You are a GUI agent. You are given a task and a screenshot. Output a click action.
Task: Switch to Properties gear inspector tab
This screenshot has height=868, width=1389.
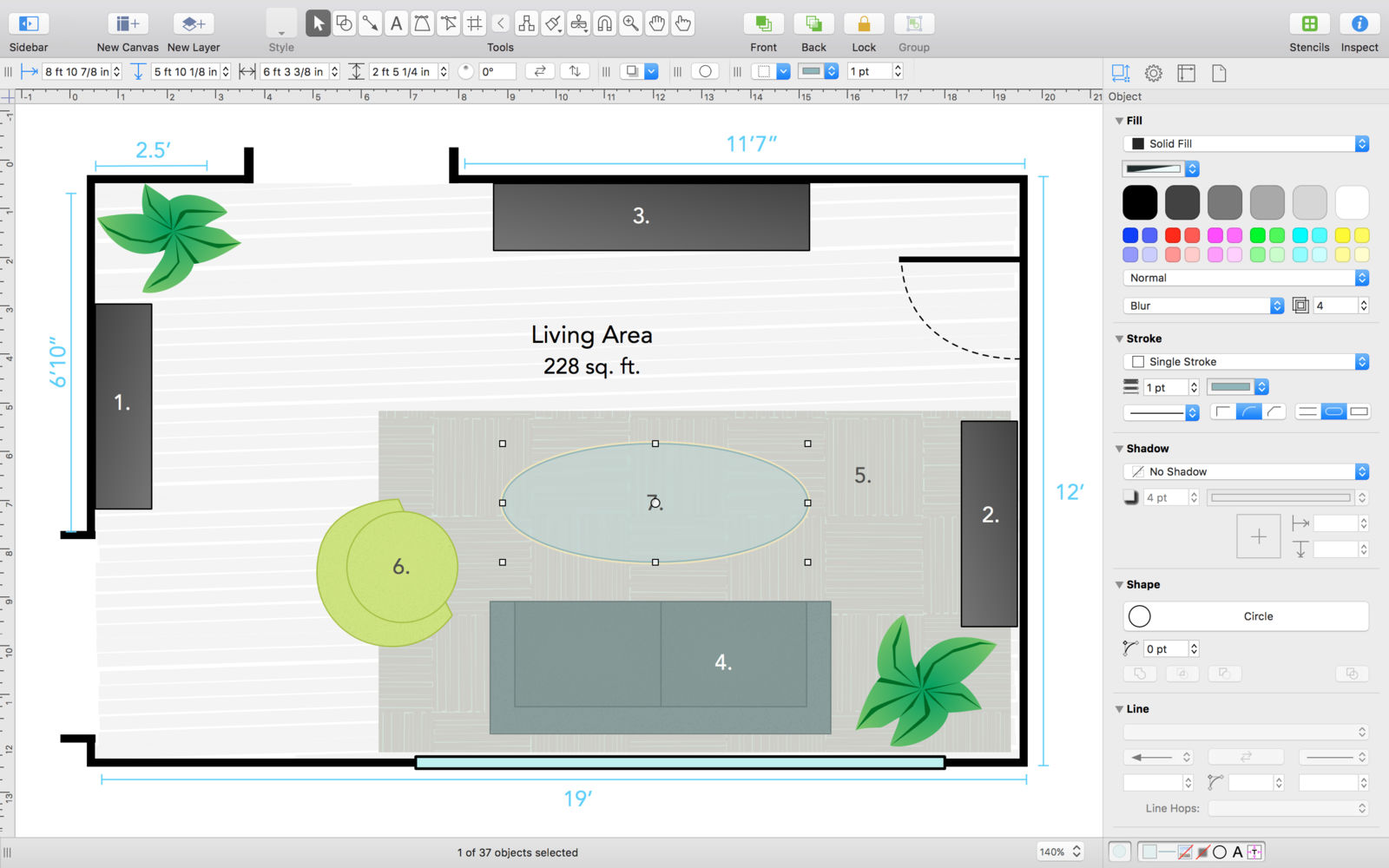(x=1154, y=73)
